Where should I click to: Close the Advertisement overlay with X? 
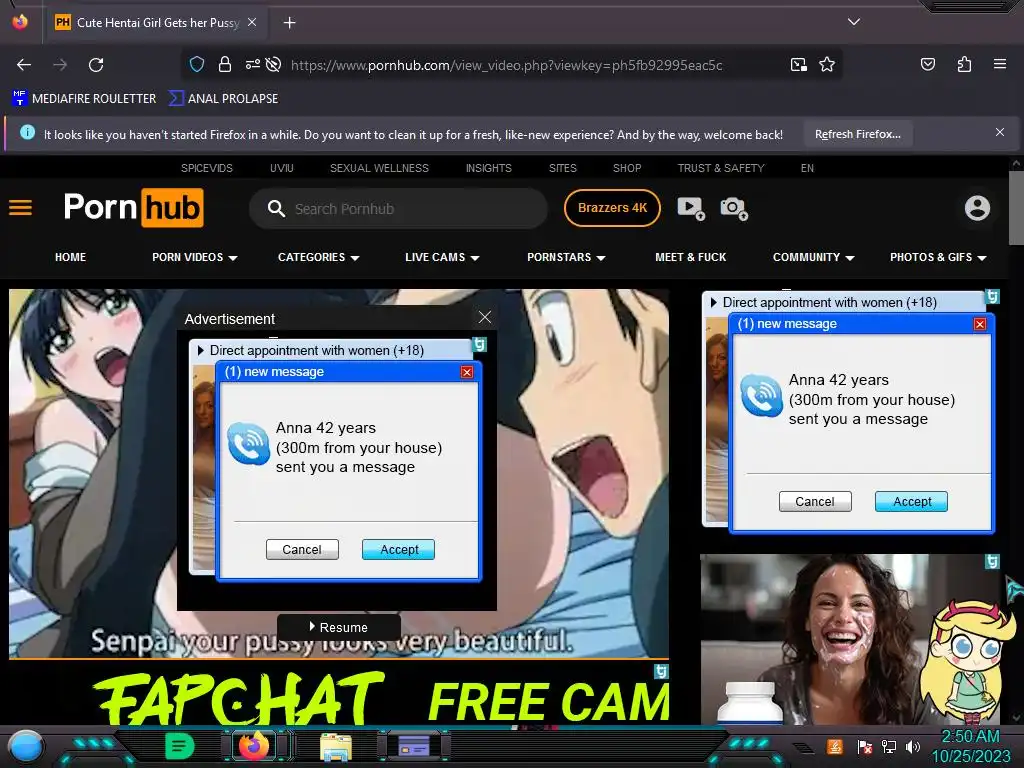[485, 317]
